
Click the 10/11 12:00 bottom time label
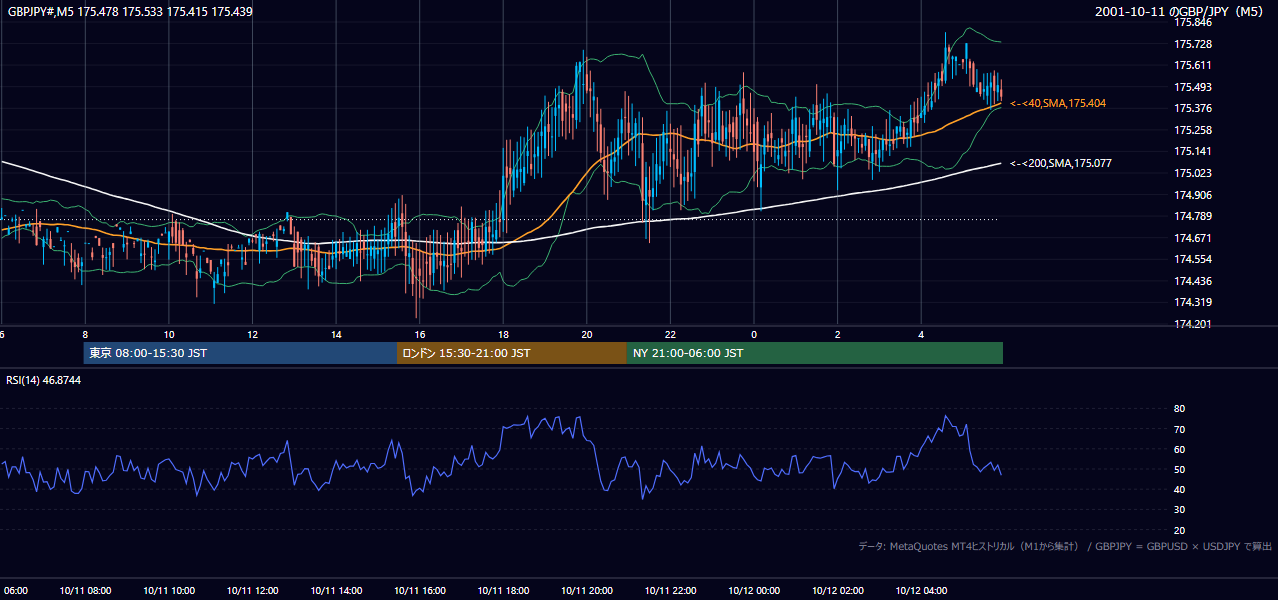coord(252,590)
